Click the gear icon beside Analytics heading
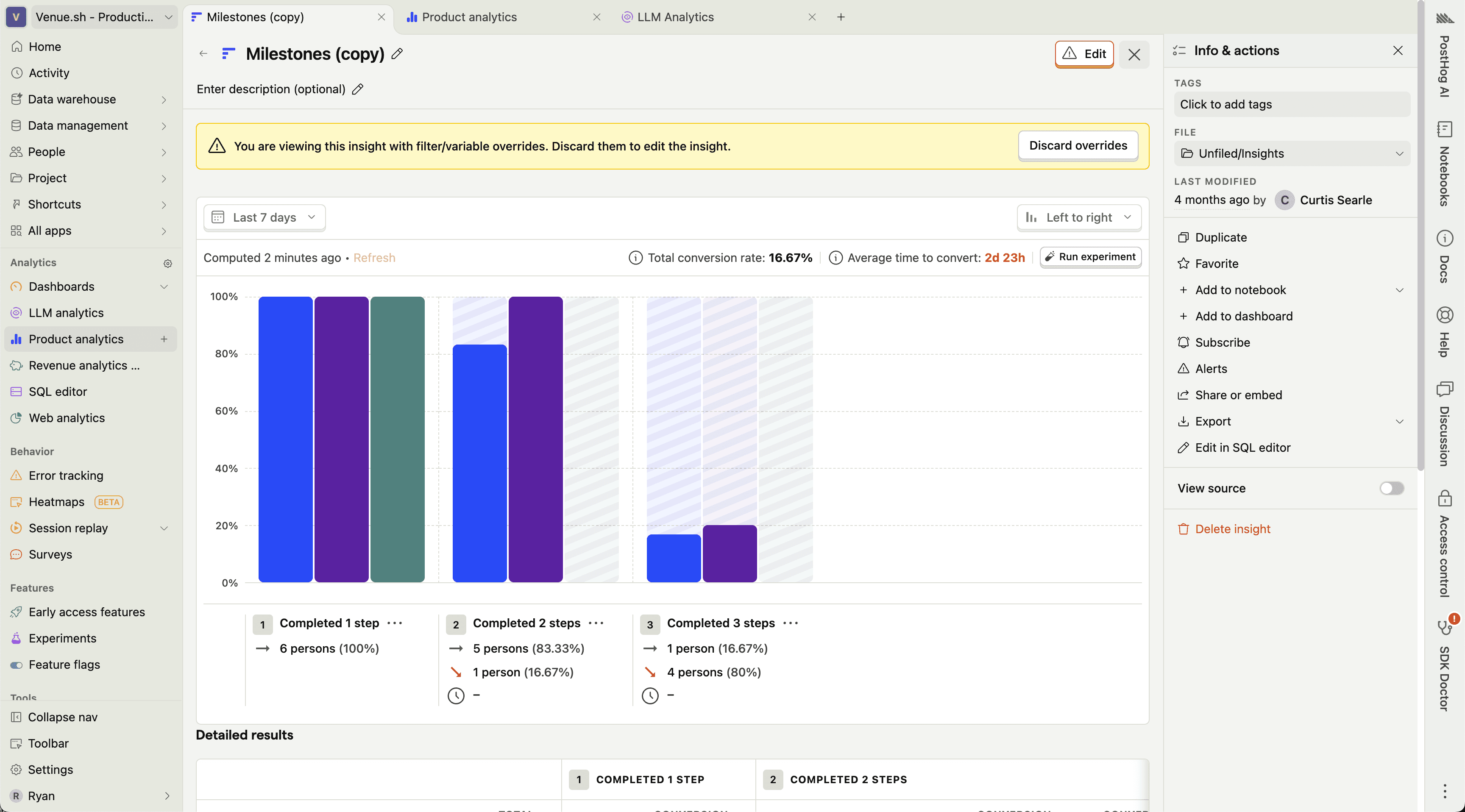 168,263
